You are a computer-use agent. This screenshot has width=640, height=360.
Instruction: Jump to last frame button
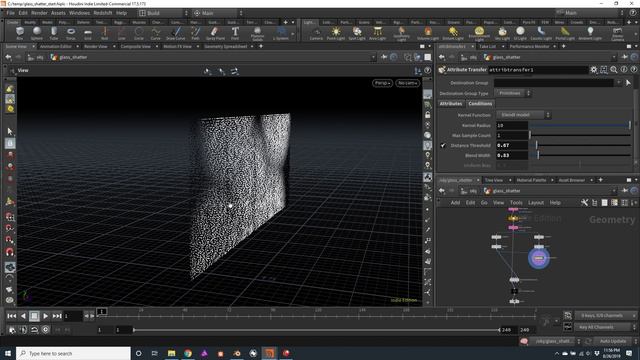tap(57, 316)
